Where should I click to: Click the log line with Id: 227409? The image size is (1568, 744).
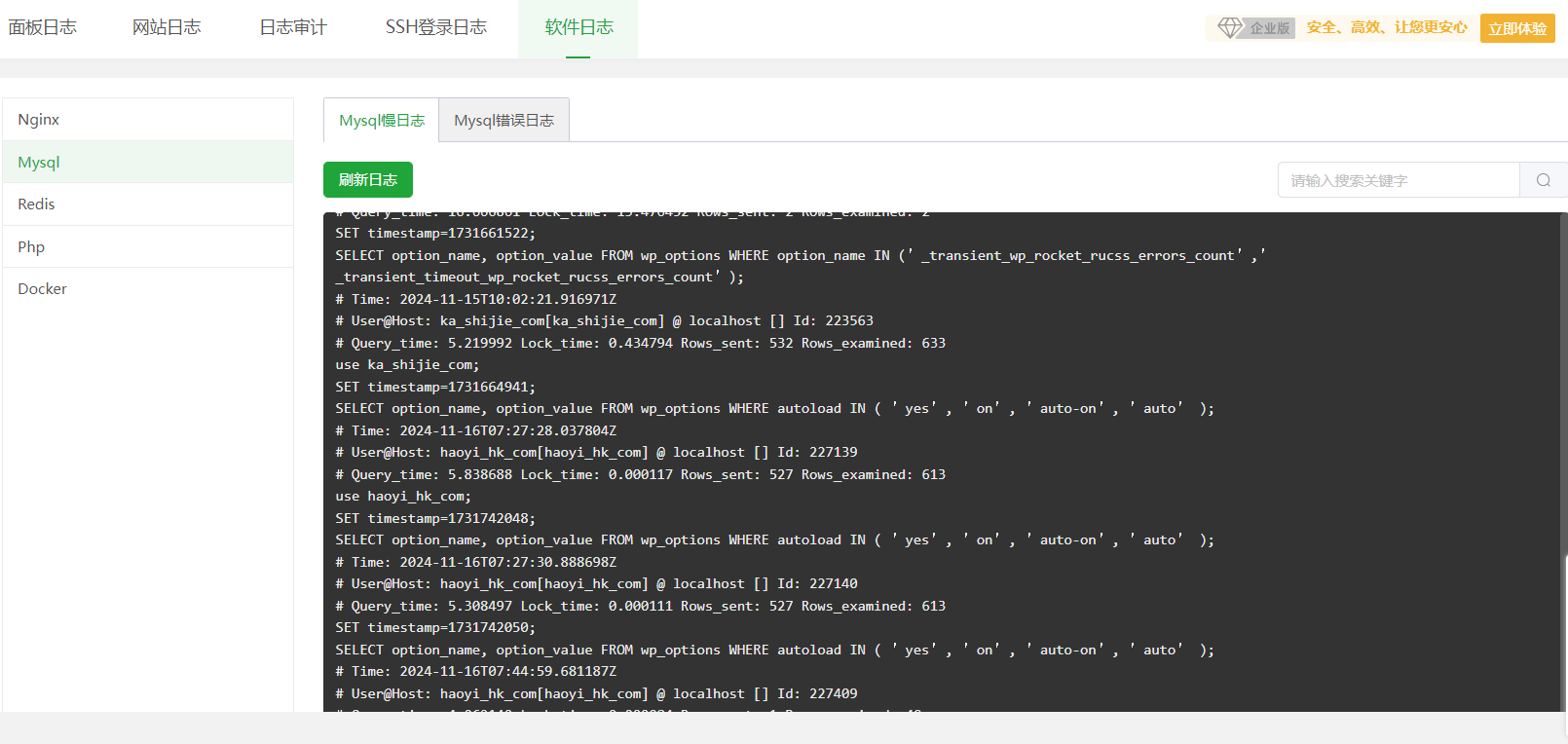(x=596, y=693)
